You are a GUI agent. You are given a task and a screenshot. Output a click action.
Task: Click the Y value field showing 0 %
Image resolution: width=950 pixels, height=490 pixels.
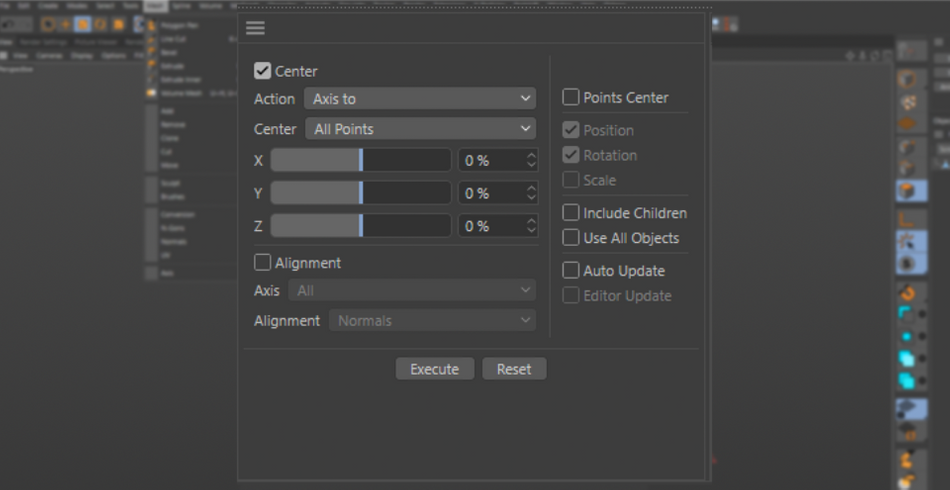[x=491, y=193]
